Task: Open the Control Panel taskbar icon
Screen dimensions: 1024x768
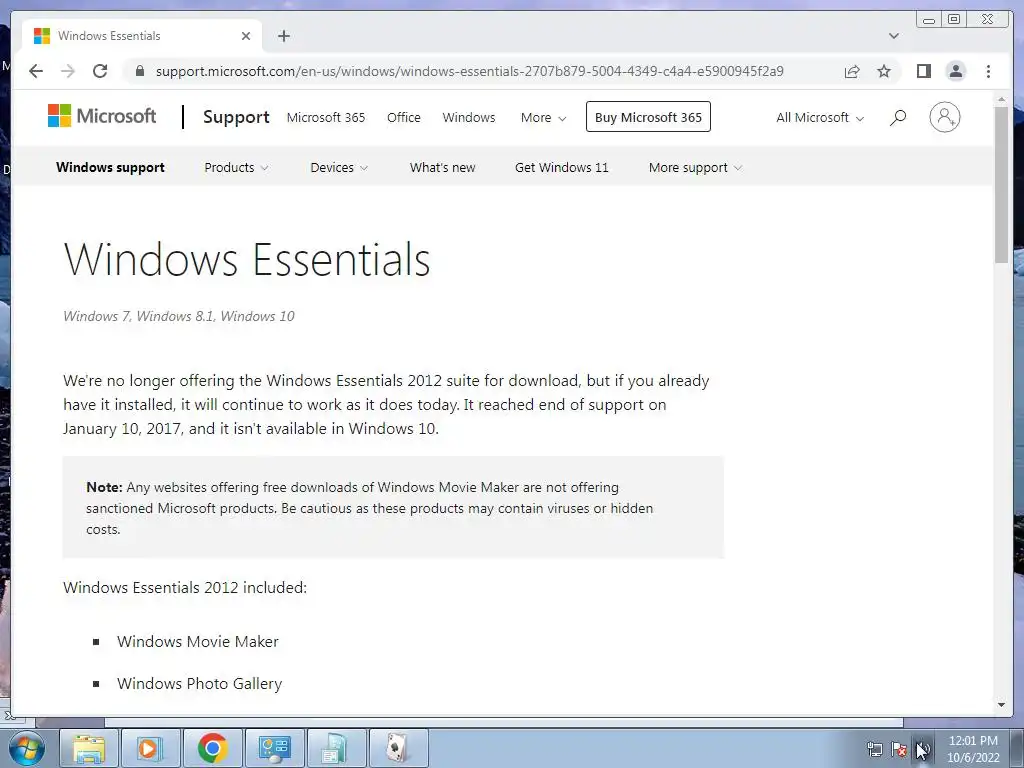Action: click(x=274, y=748)
